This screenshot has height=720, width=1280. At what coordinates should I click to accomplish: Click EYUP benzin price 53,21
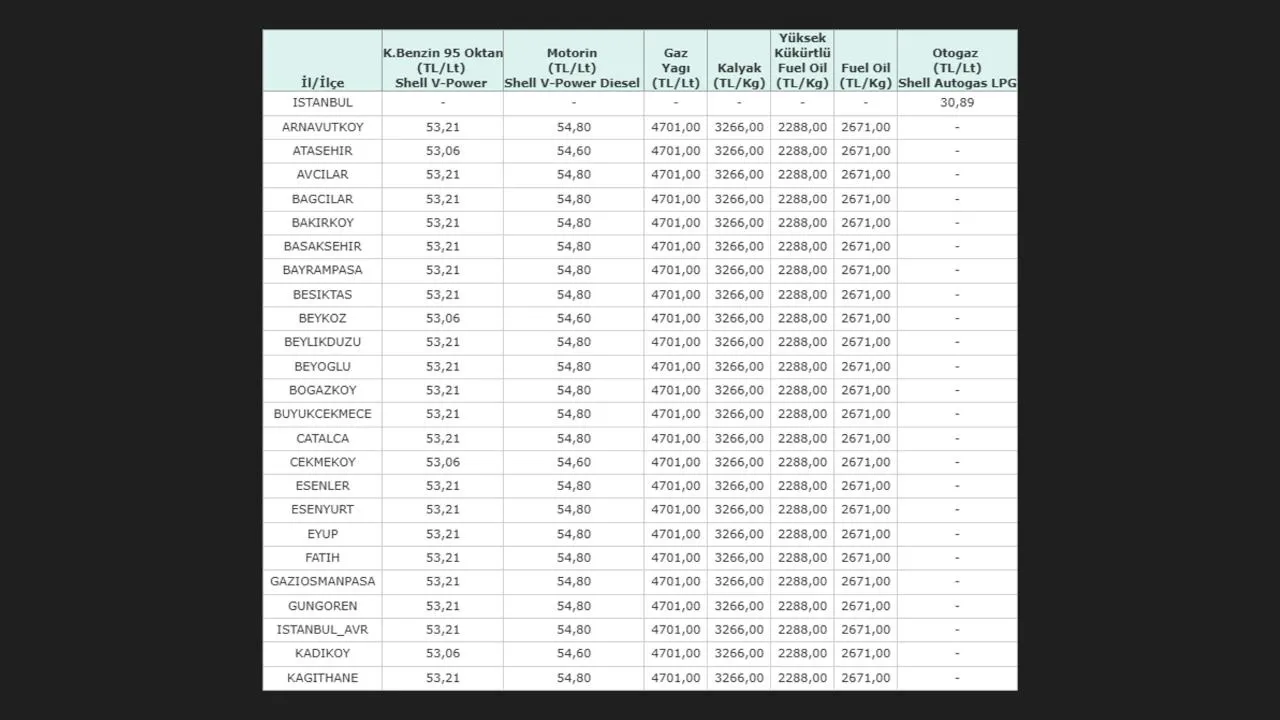tap(443, 534)
